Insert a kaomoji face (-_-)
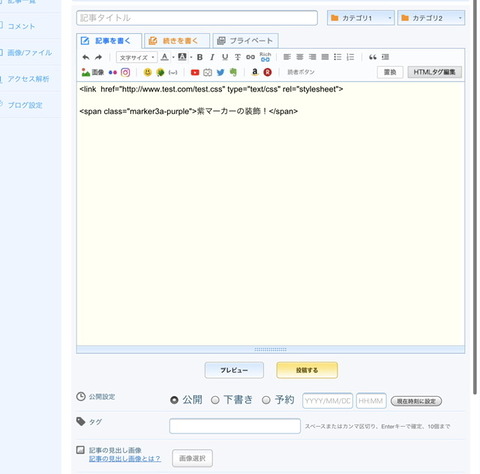 [173, 72]
